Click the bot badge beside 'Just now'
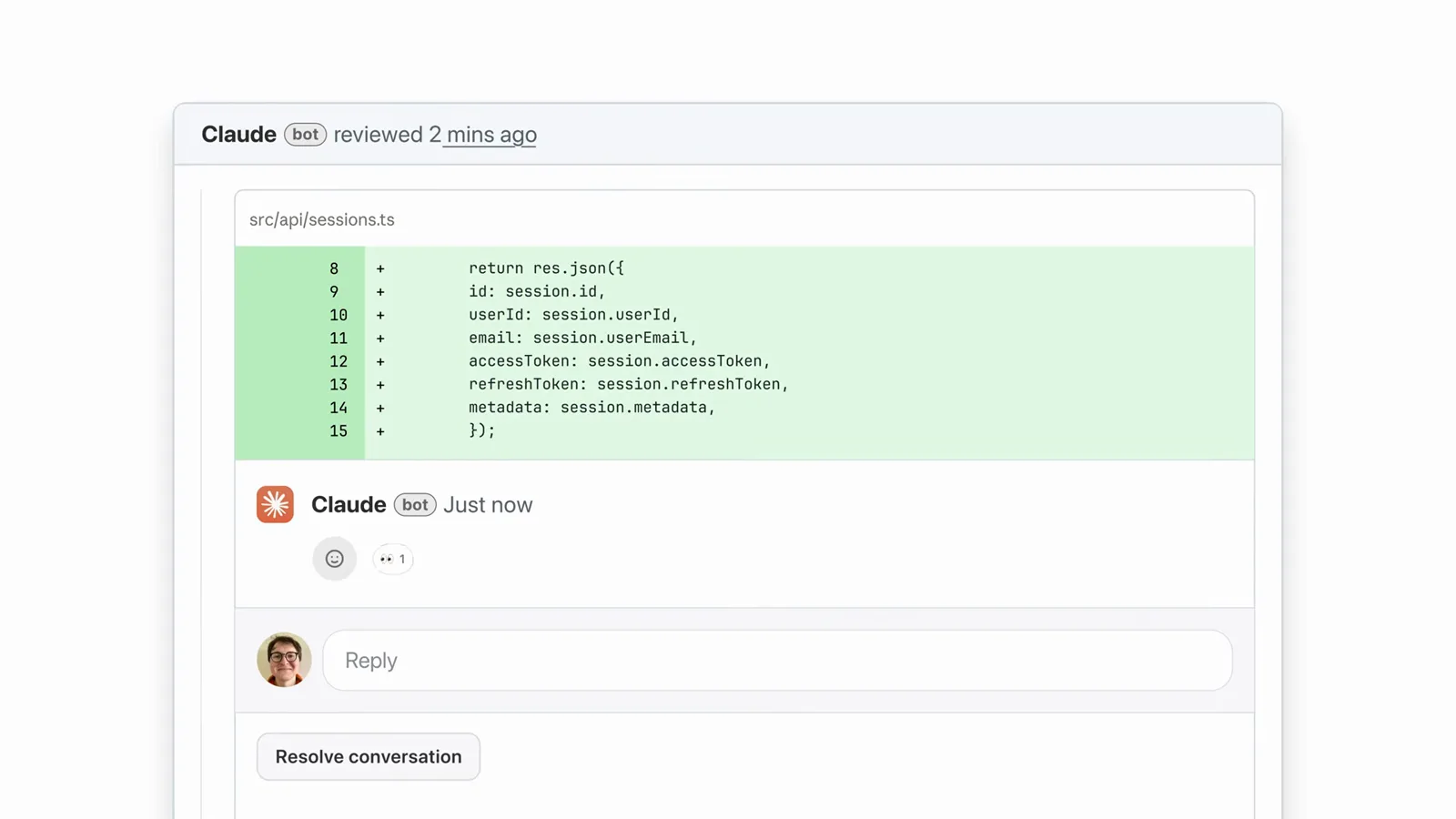The width and height of the screenshot is (1456, 819). [x=415, y=505]
